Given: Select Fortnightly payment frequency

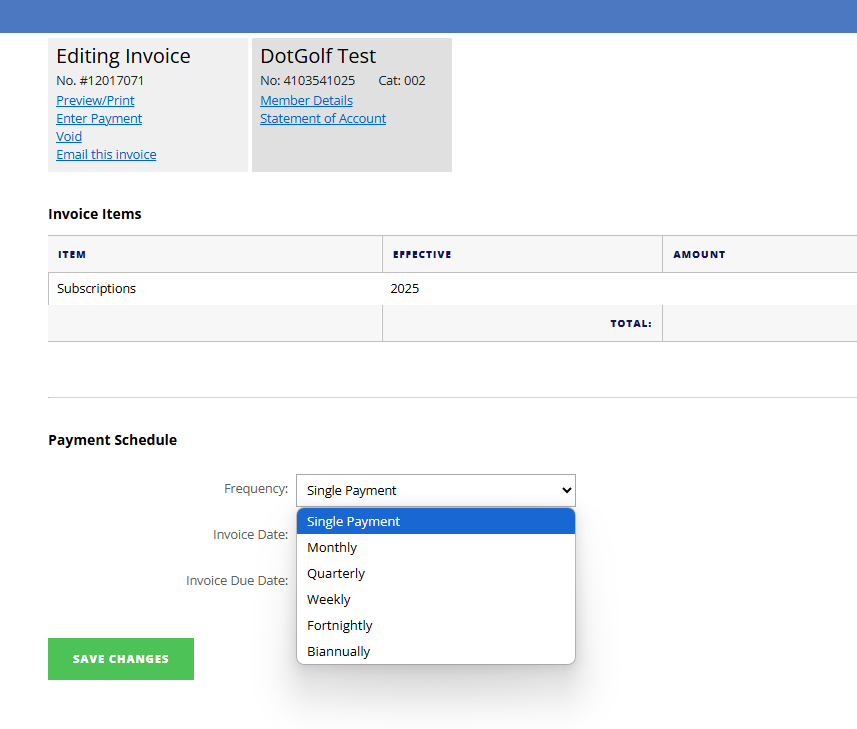Looking at the screenshot, I should coord(436,625).
